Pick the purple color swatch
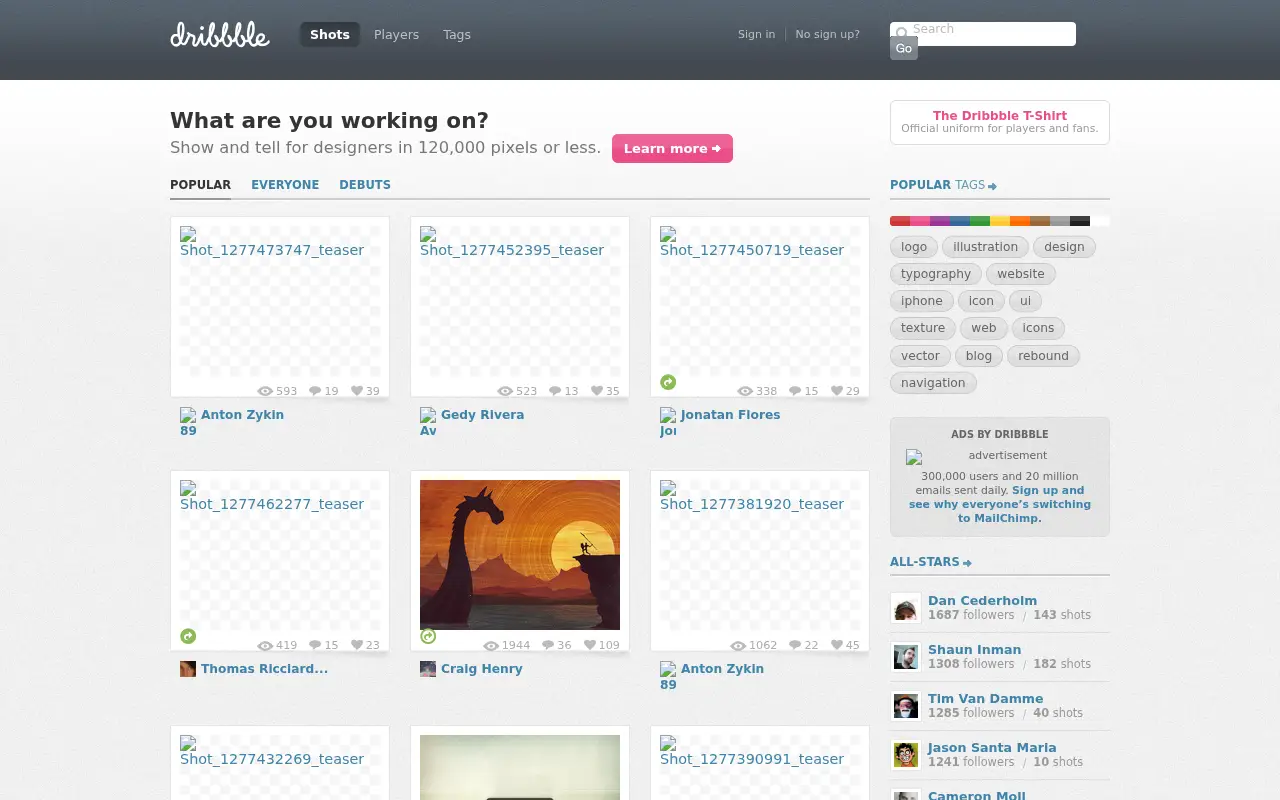The width and height of the screenshot is (1280, 800). tap(940, 221)
